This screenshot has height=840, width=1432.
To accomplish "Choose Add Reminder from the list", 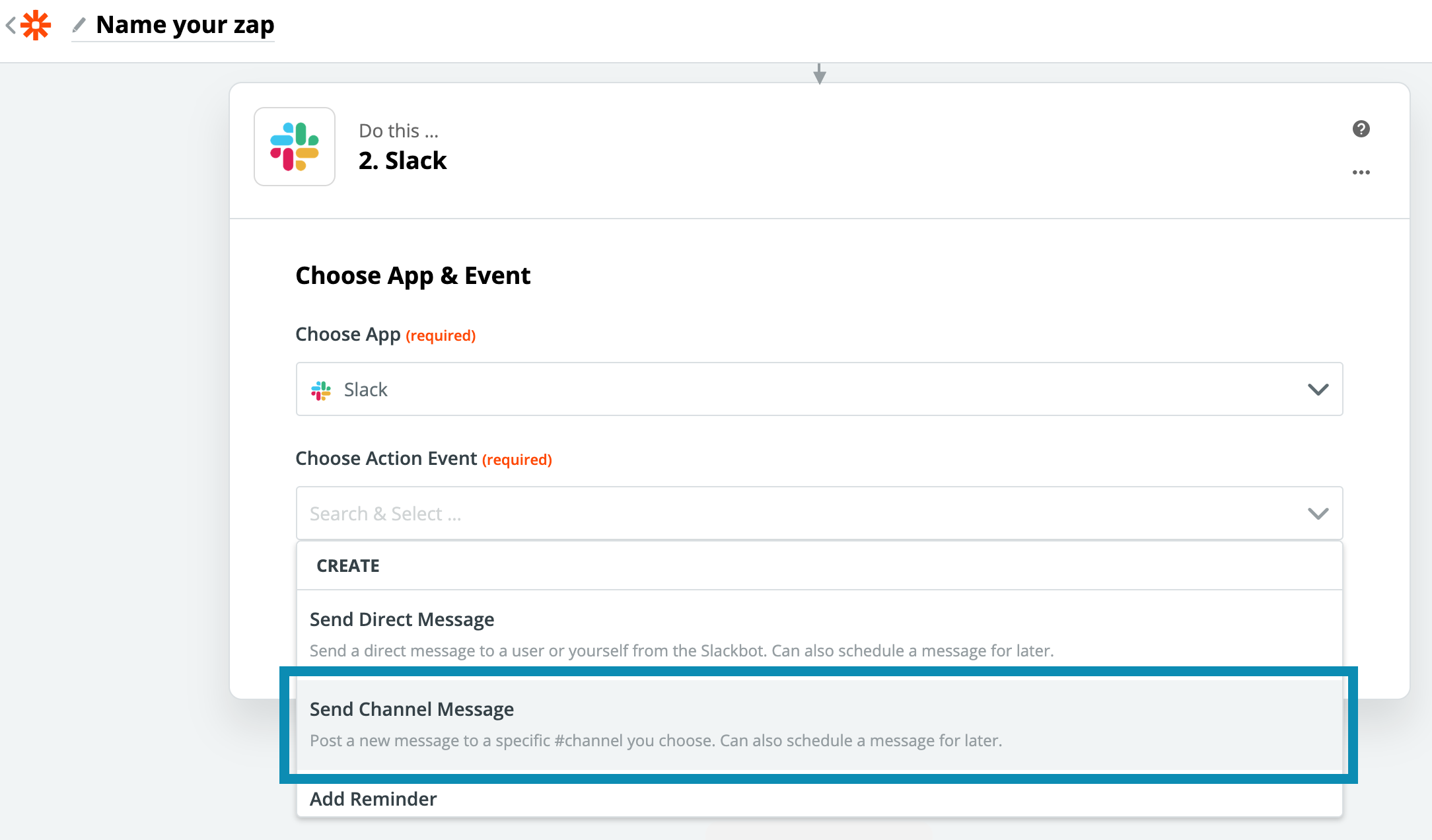I will [x=373, y=799].
